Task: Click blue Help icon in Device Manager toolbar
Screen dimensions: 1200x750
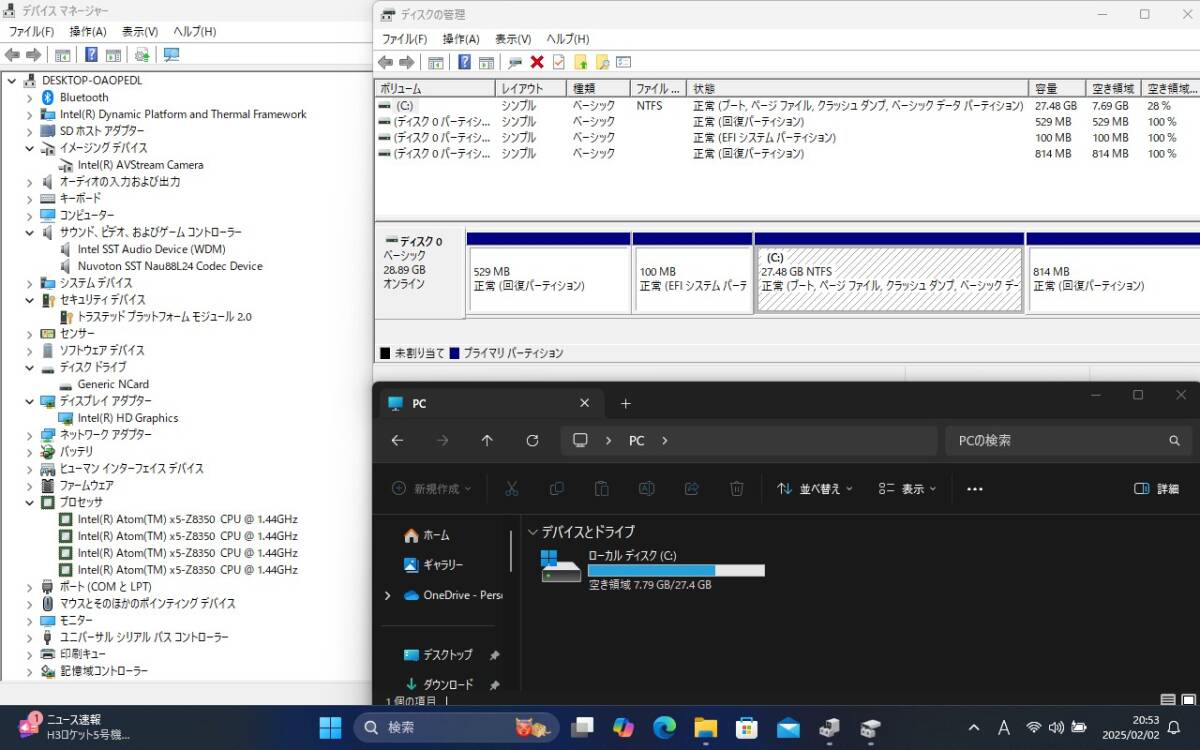Action: (x=91, y=55)
